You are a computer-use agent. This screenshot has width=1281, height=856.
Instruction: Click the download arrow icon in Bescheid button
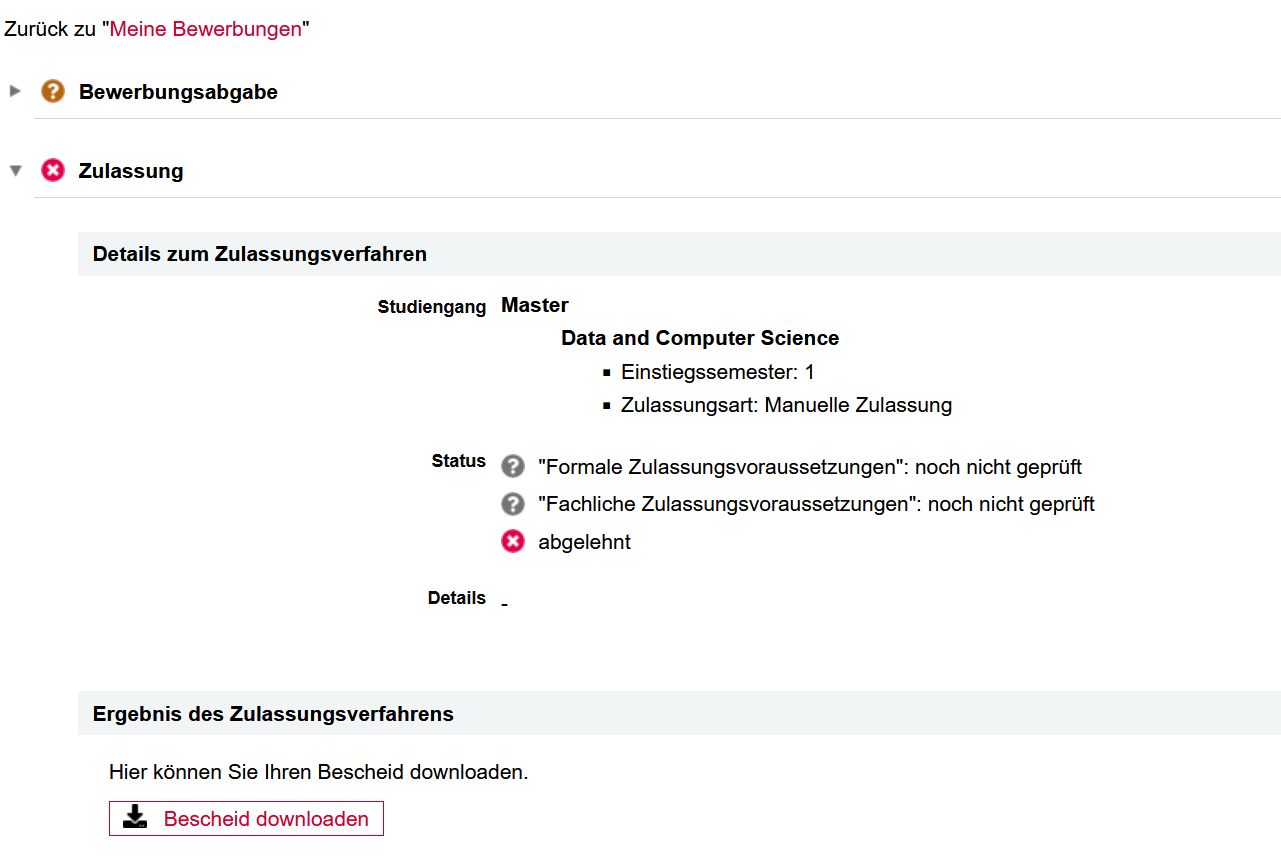[x=135, y=818]
